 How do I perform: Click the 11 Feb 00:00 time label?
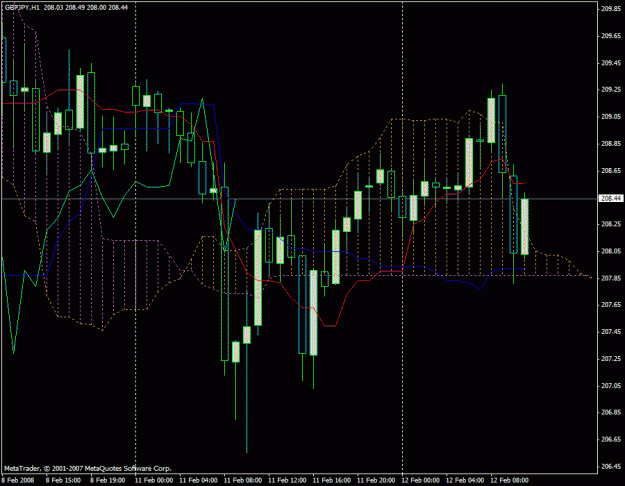click(x=154, y=480)
